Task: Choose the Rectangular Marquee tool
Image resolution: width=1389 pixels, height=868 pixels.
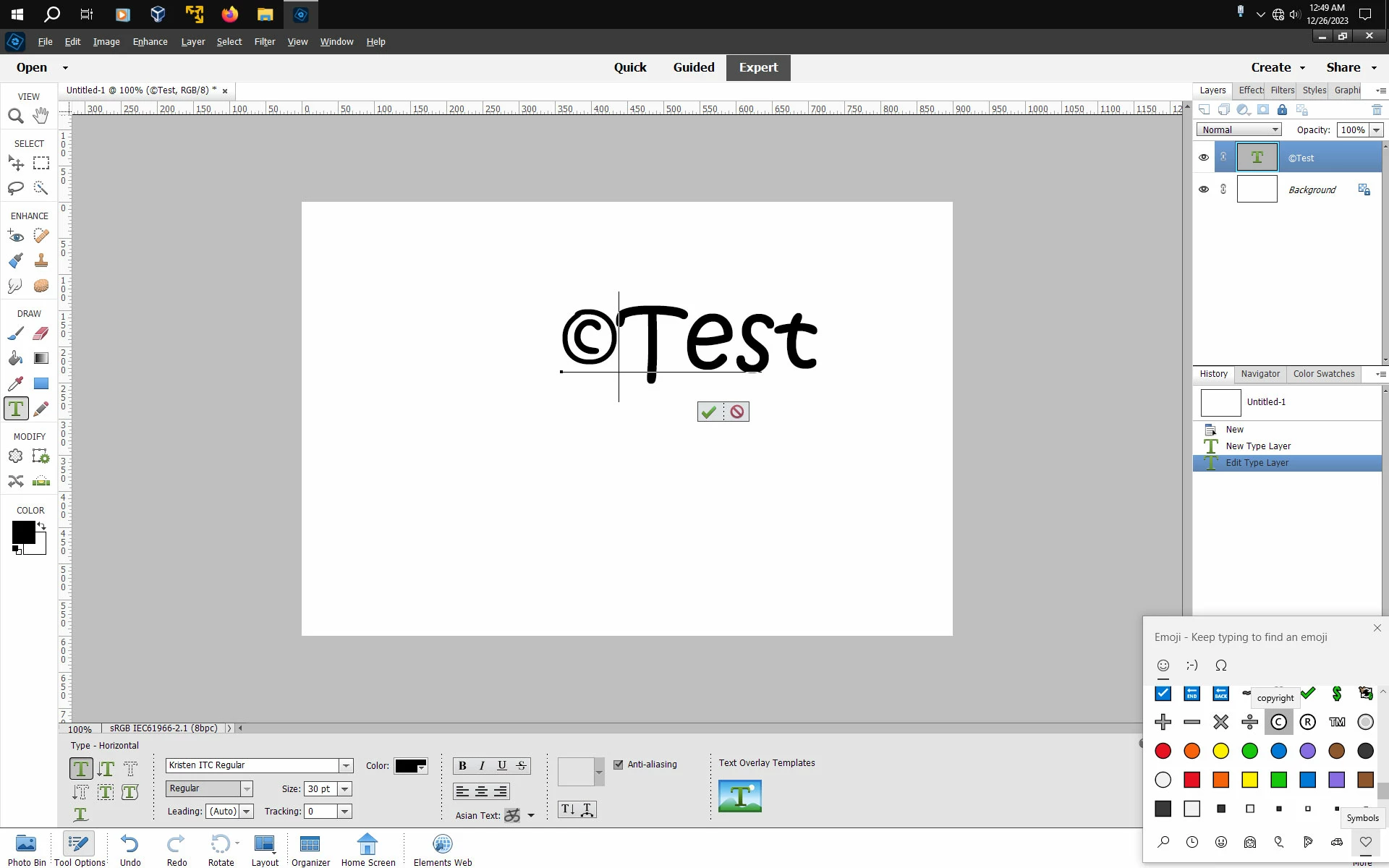Action: click(x=41, y=163)
